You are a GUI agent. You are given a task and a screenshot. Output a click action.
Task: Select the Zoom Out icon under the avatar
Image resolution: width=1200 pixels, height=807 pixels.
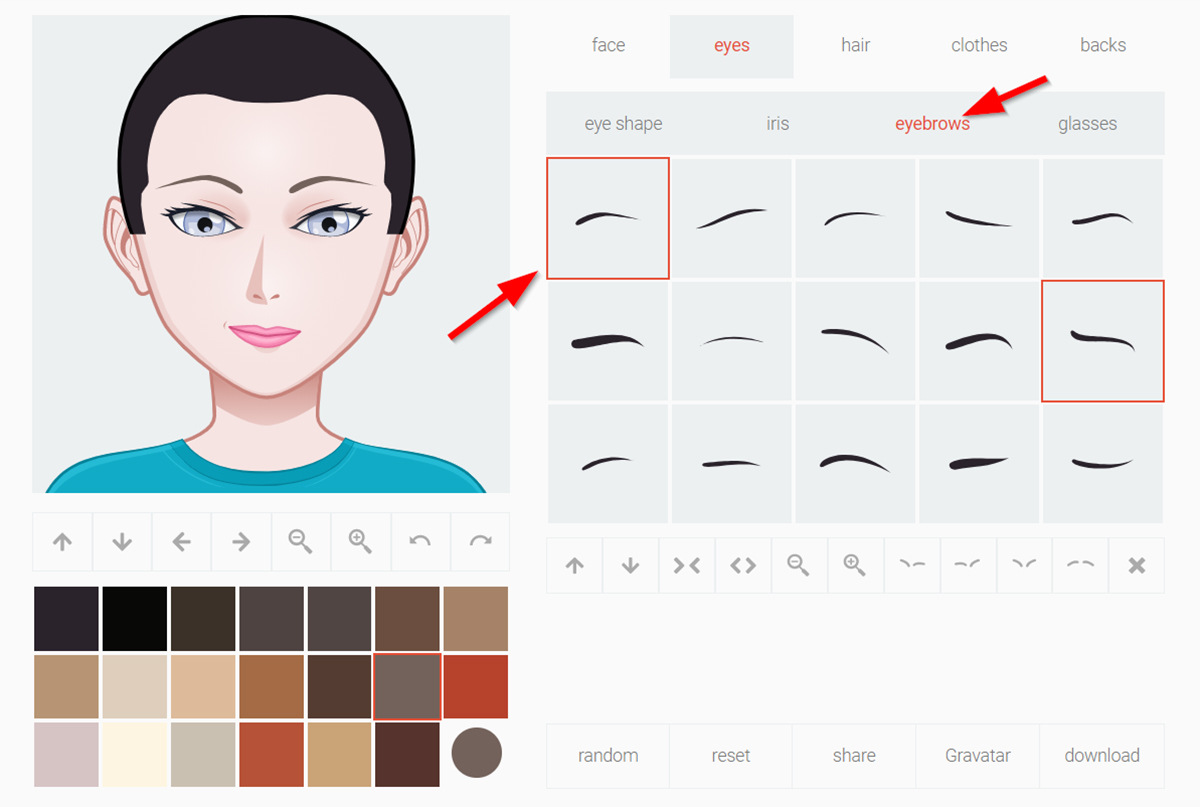301,541
